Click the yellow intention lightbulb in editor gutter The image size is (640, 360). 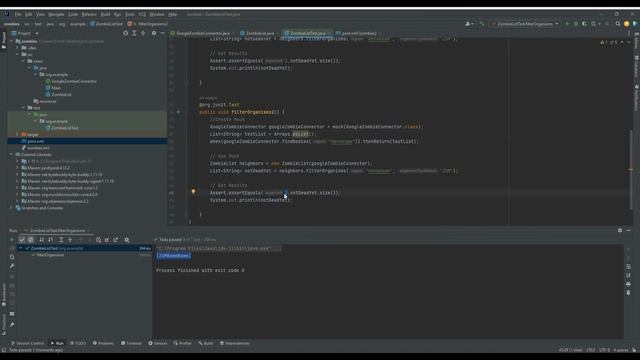[193, 191]
